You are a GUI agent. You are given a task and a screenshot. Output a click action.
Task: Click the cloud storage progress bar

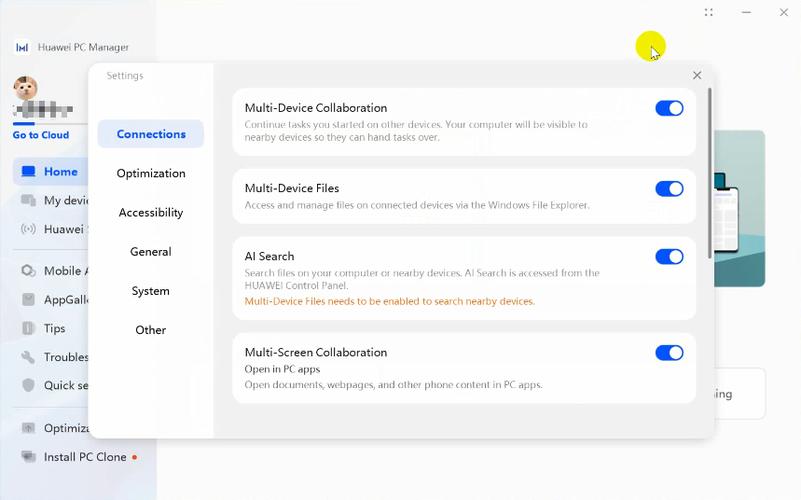coord(50,124)
